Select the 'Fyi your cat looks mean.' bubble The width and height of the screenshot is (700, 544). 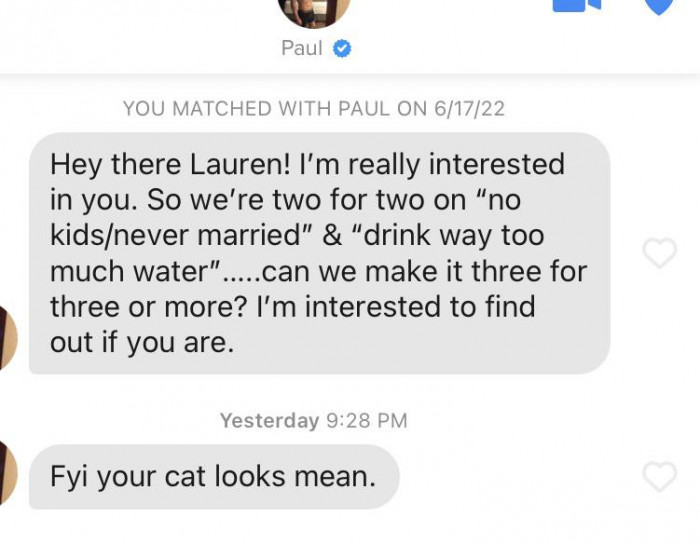click(x=214, y=477)
